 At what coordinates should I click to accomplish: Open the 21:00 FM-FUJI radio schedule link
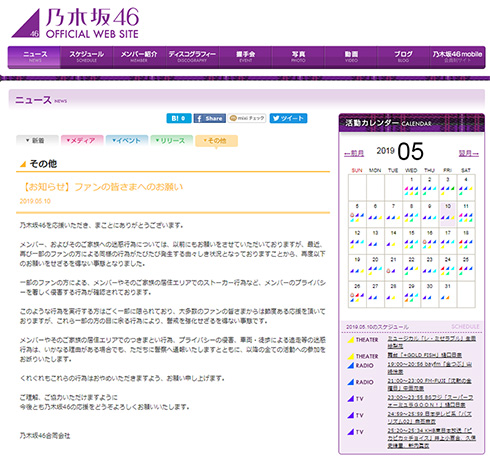point(429,384)
